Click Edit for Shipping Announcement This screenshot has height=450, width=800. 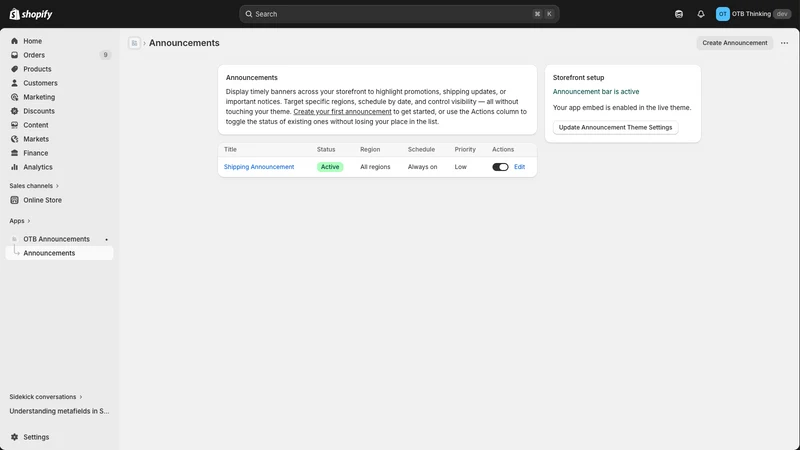(519, 167)
